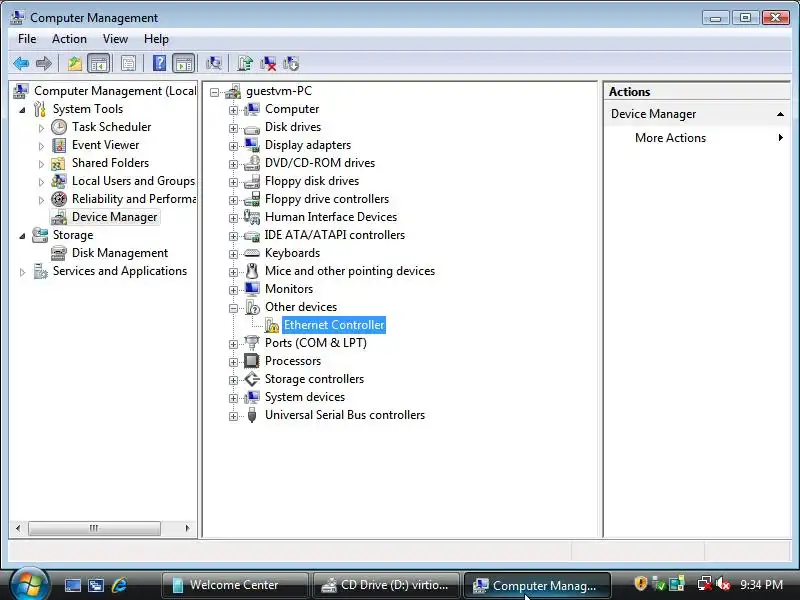Collapse the Other devices category

point(233,308)
